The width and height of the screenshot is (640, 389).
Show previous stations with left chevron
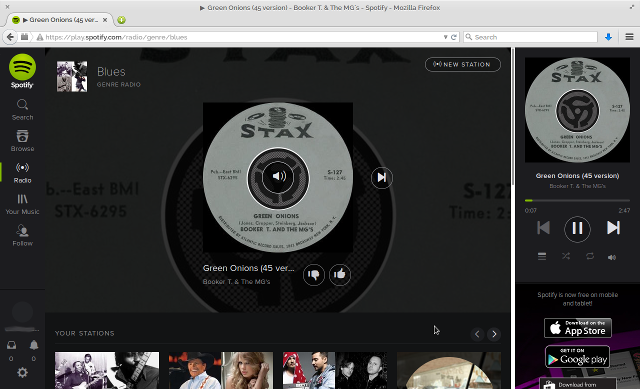point(477,334)
